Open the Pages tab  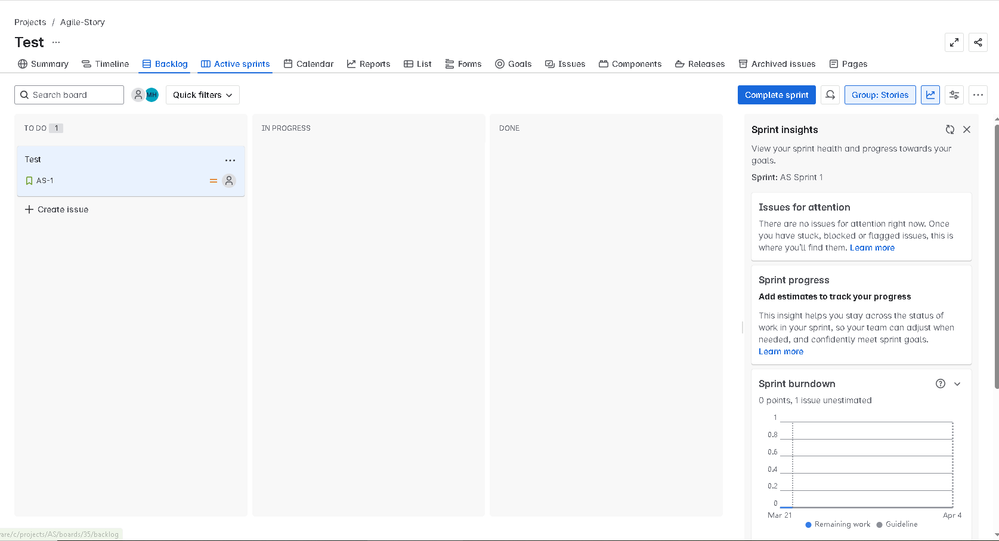coord(848,64)
